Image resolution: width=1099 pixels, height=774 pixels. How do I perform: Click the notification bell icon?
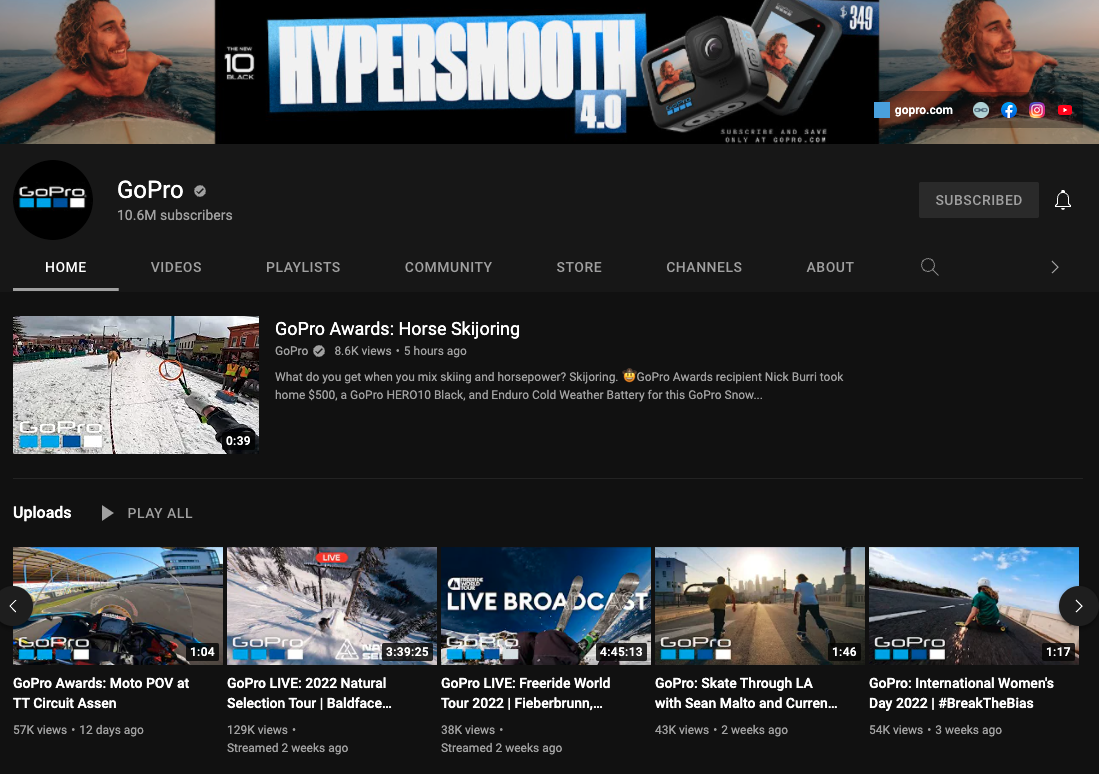1063,200
